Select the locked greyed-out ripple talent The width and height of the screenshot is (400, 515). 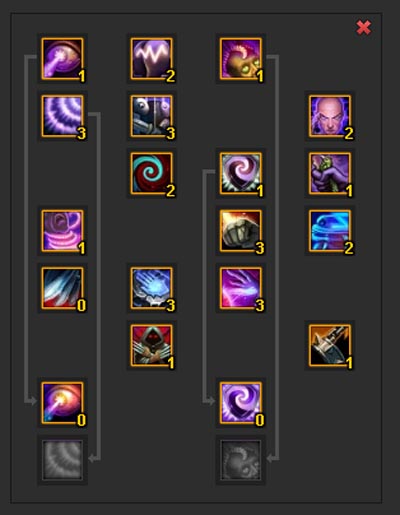click(62, 460)
